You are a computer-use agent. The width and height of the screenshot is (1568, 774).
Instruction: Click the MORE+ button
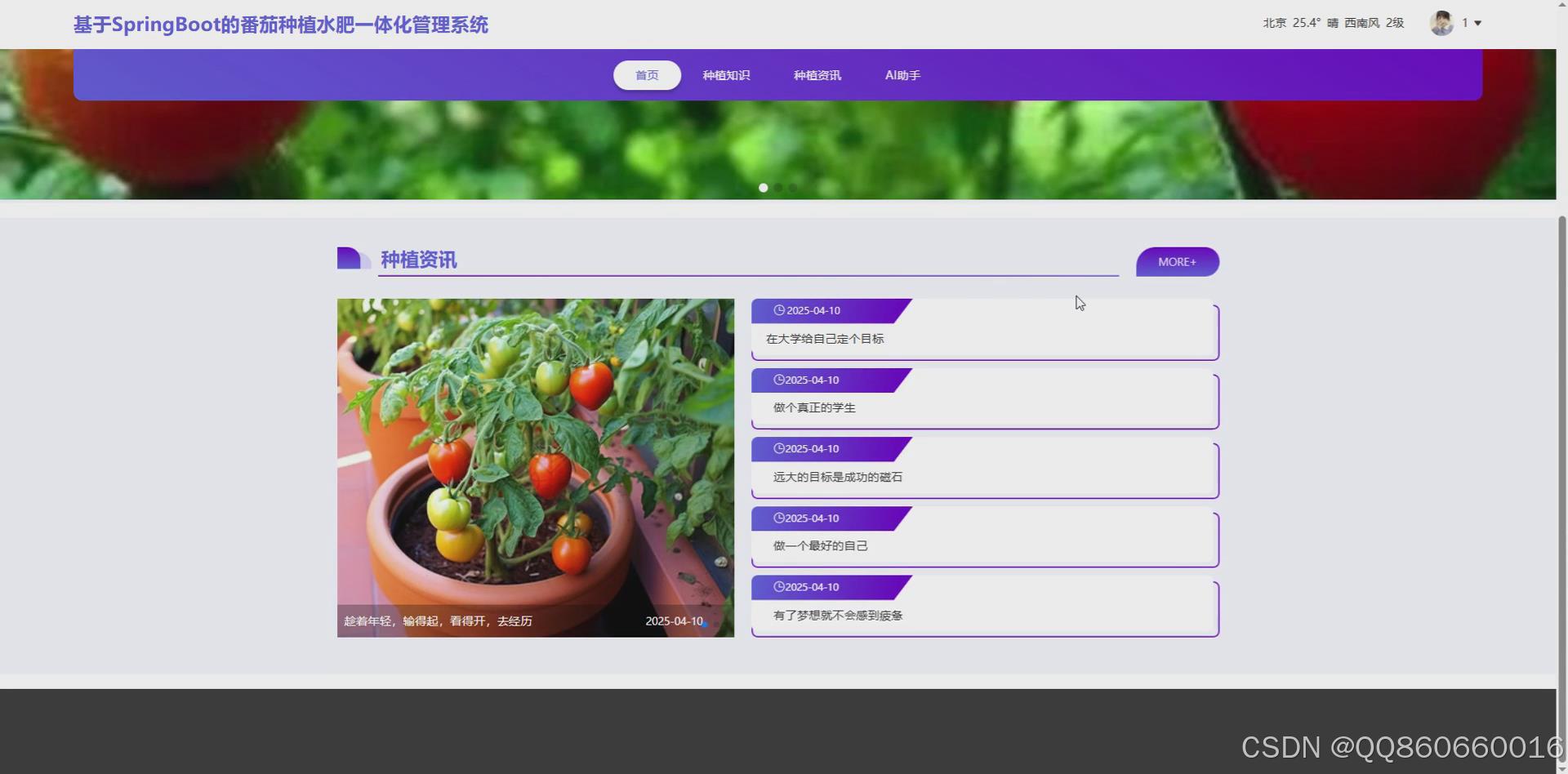1177,262
